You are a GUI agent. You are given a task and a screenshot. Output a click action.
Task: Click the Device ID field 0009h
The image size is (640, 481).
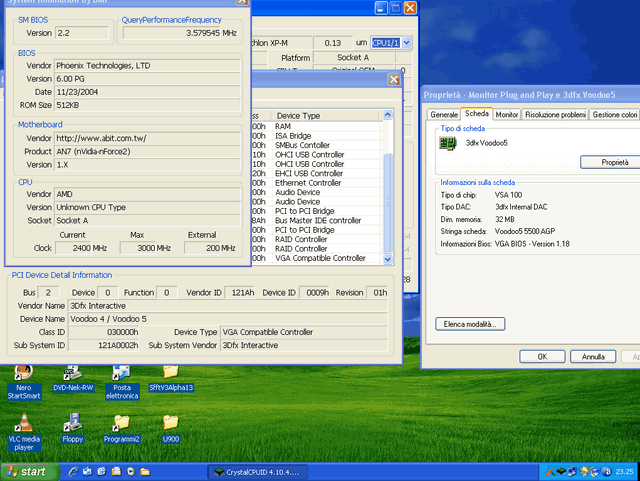[x=314, y=292]
